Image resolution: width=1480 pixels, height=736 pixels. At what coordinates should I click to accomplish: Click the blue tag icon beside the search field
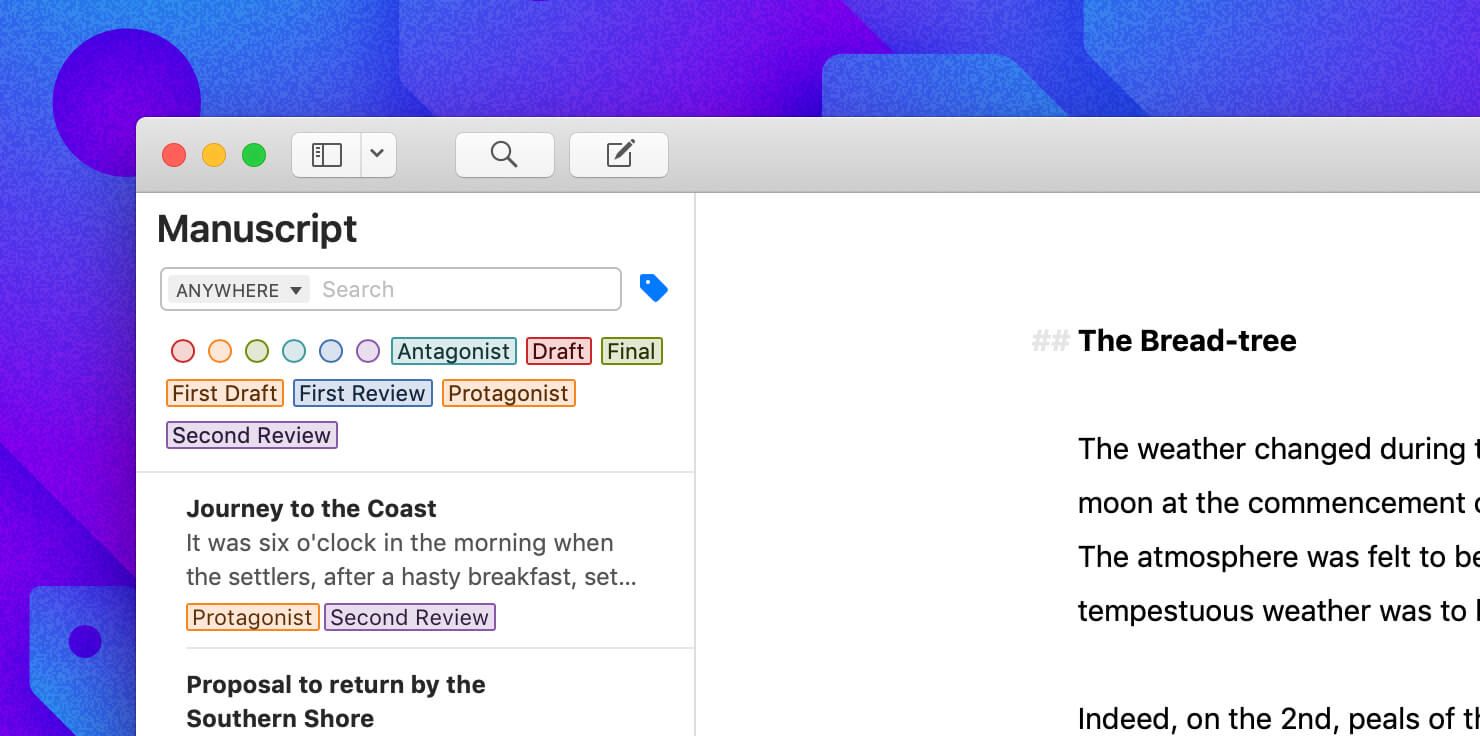click(x=654, y=288)
